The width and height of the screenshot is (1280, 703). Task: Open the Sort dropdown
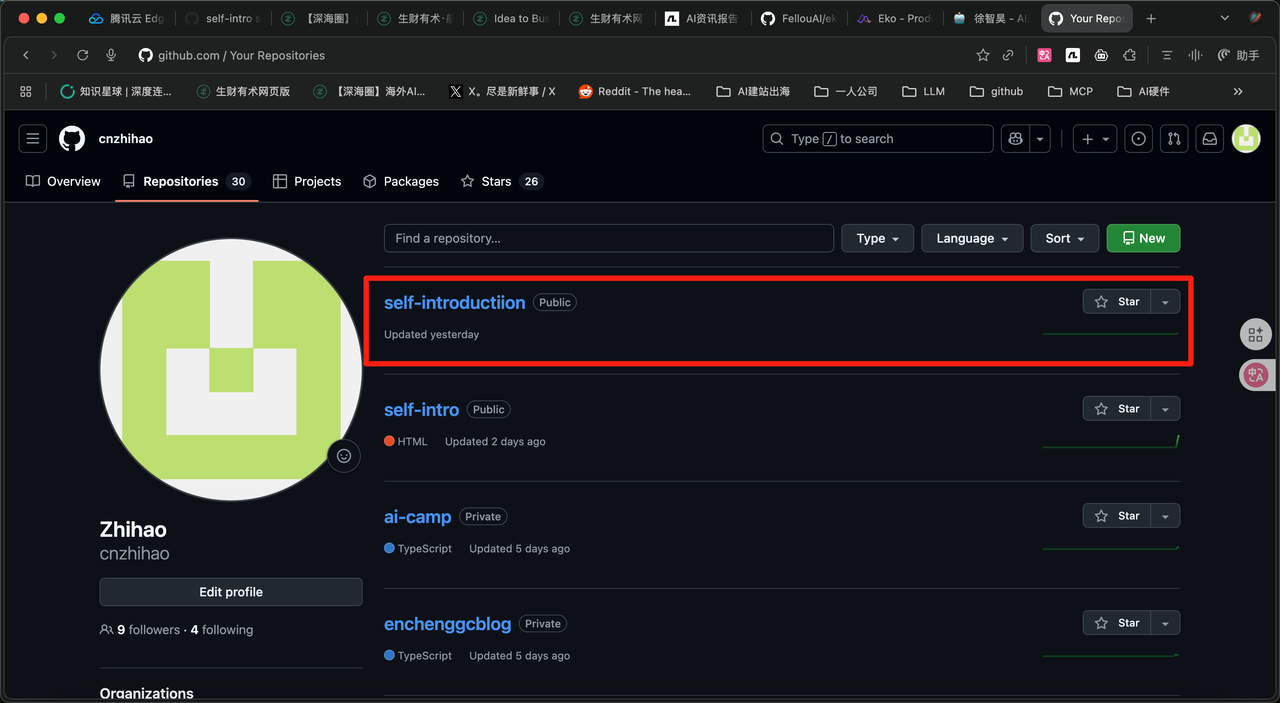point(1064,238)
